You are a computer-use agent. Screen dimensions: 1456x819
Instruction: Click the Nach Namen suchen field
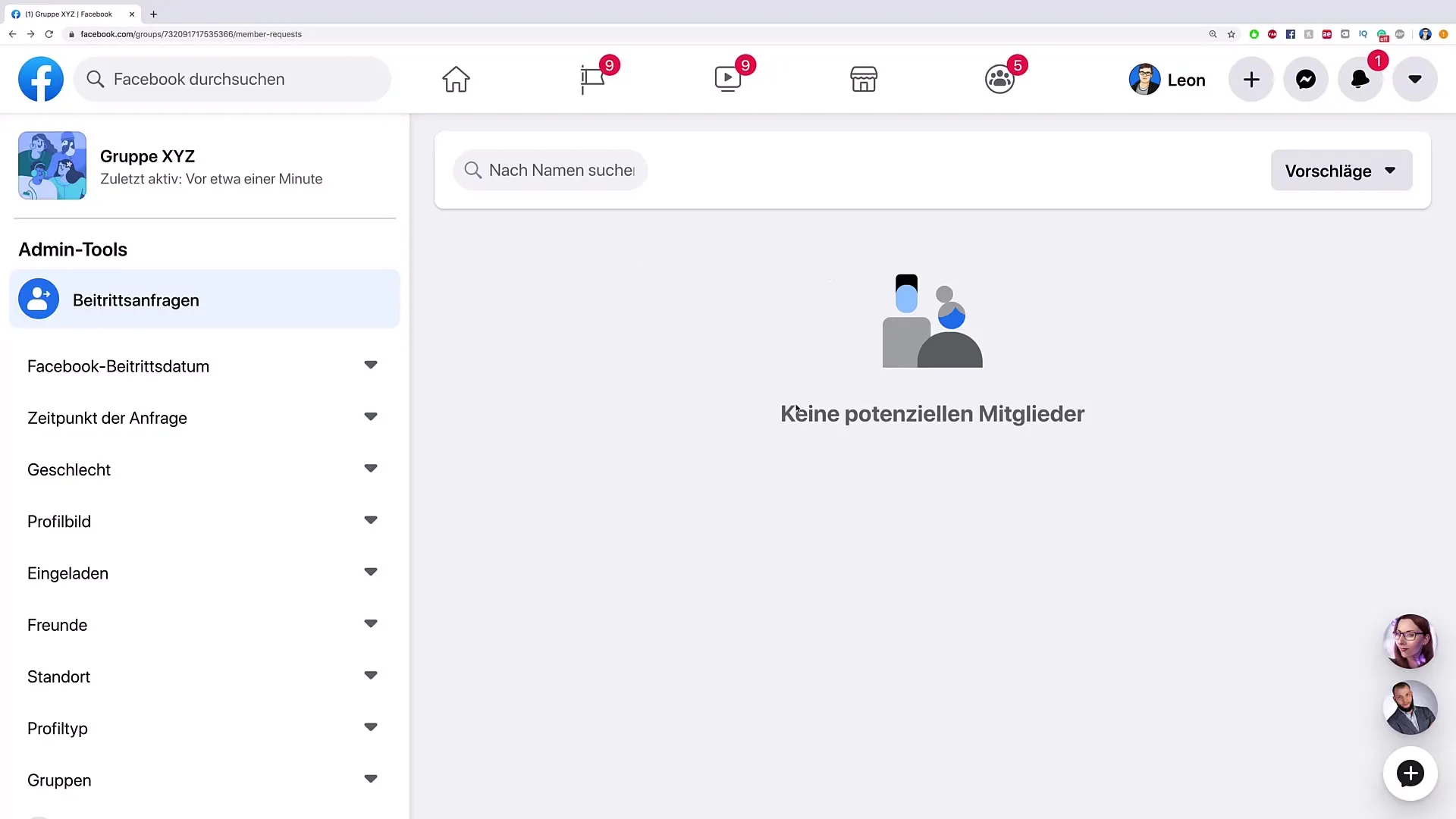click(x=550, y=170)
